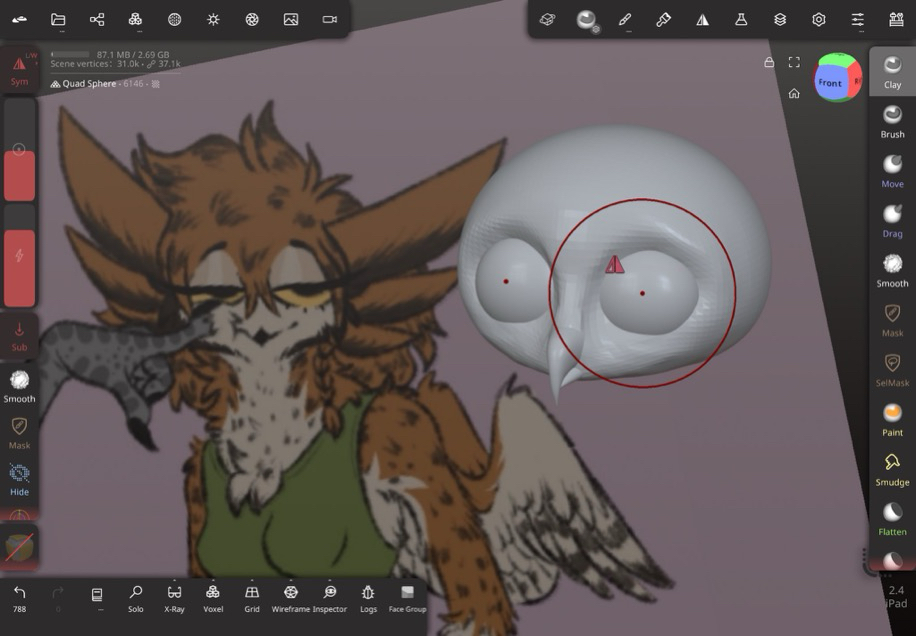Toggle Solo mode for current object
916x636 pixels.
pyautogui.click(x=136, y=598)
